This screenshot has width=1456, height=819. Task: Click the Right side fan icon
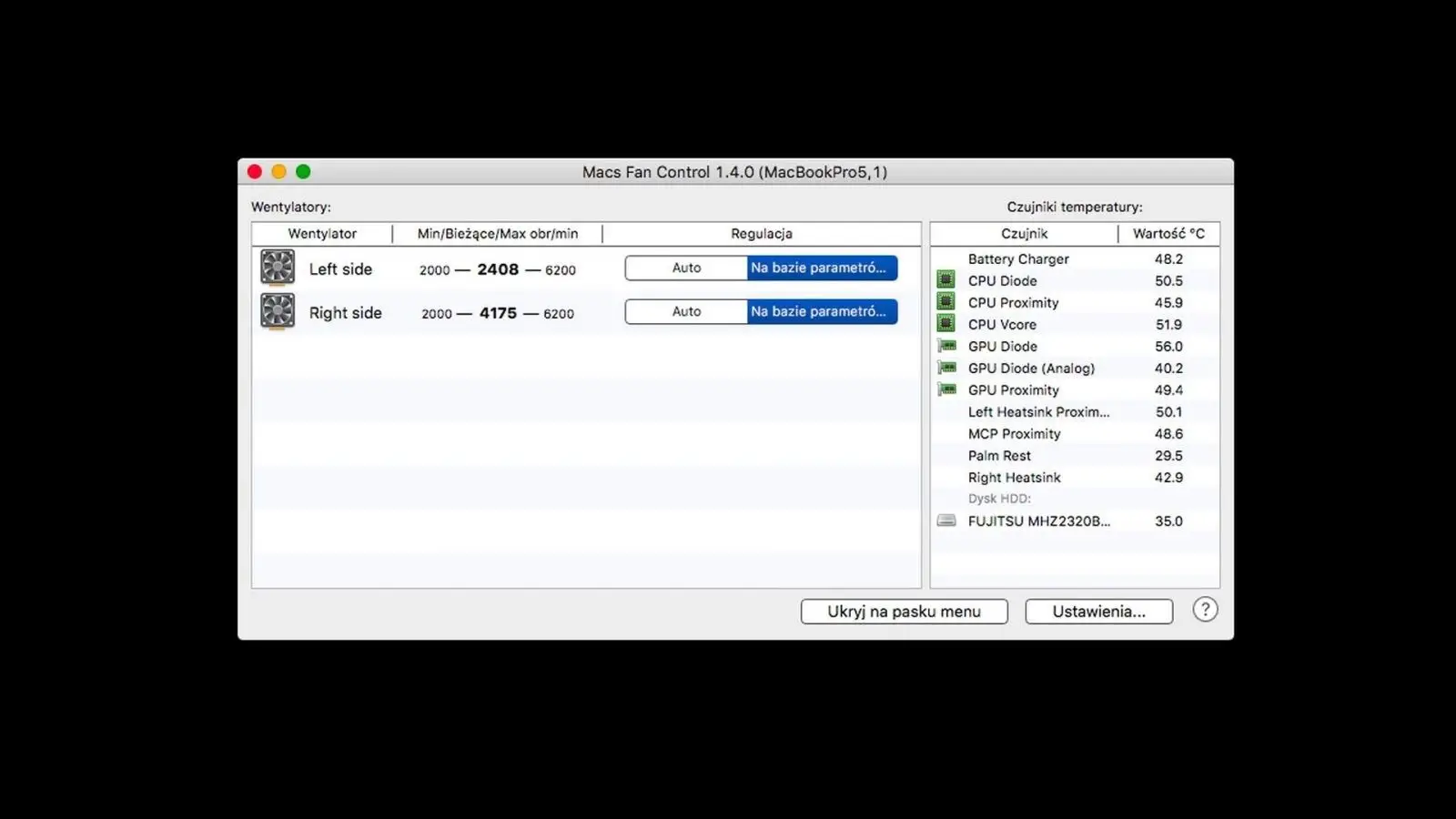click(x=278, y=311)
